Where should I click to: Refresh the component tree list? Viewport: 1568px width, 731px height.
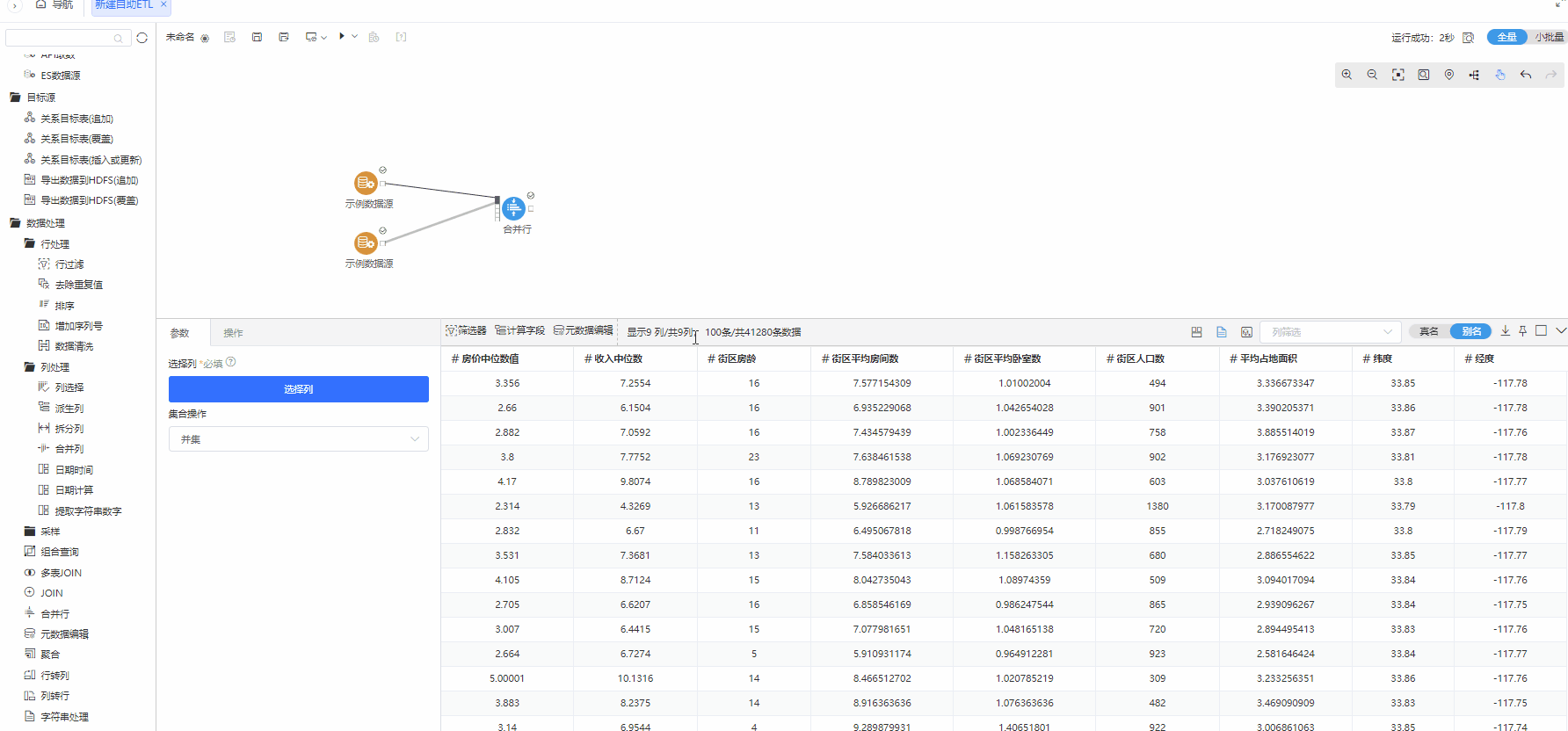142,38
